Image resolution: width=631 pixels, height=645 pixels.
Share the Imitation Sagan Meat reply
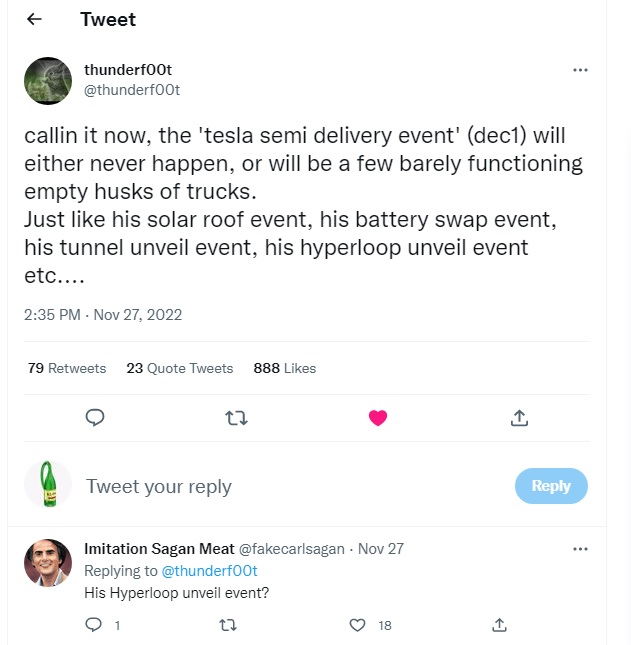pyautogui.click(x=499, y=625)
